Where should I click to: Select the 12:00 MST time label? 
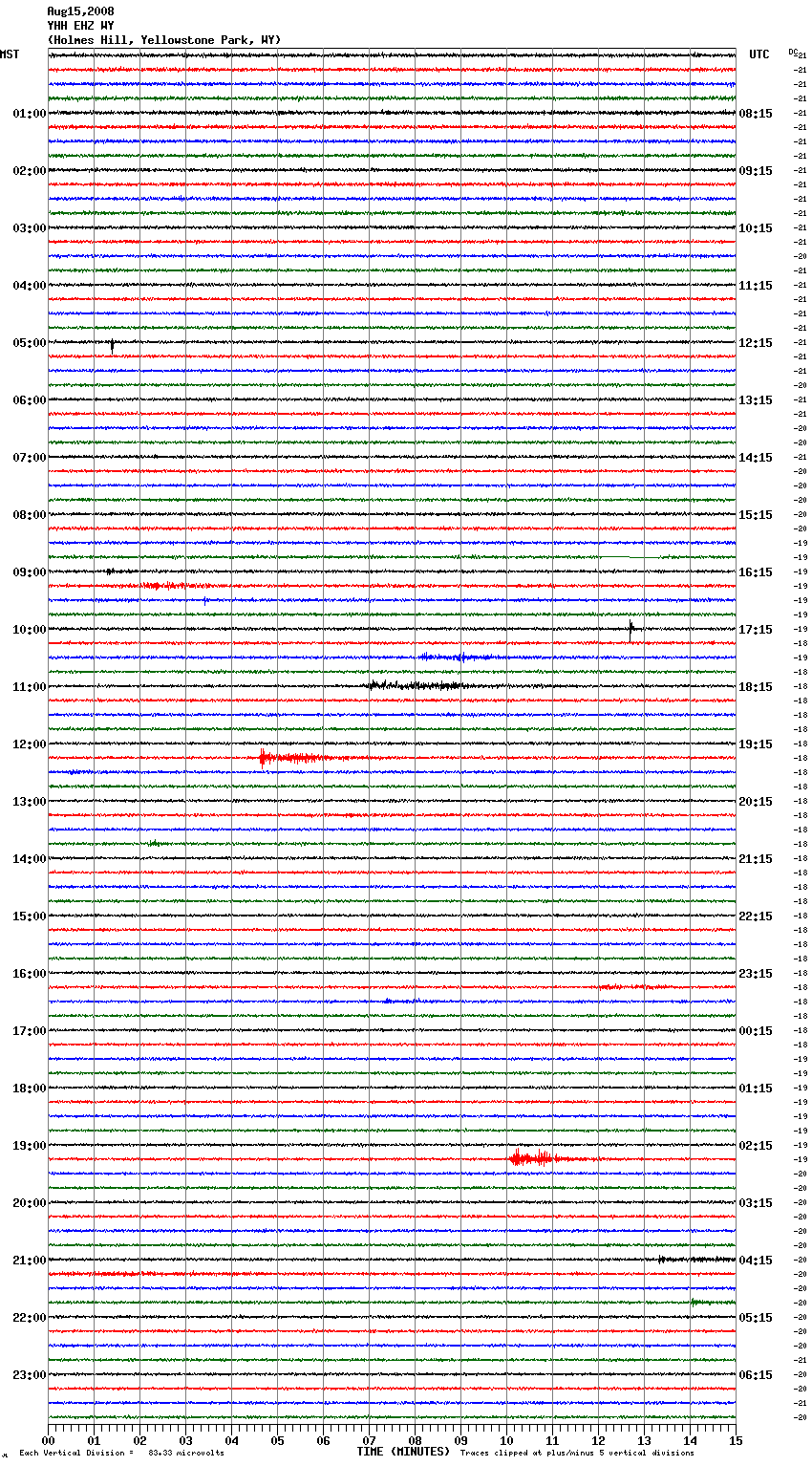point(29,744)
